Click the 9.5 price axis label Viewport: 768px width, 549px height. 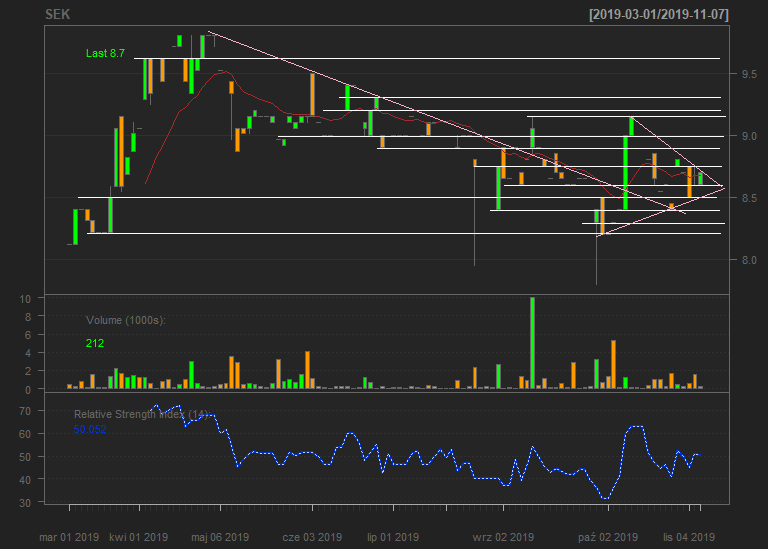(x=749, y=74)
